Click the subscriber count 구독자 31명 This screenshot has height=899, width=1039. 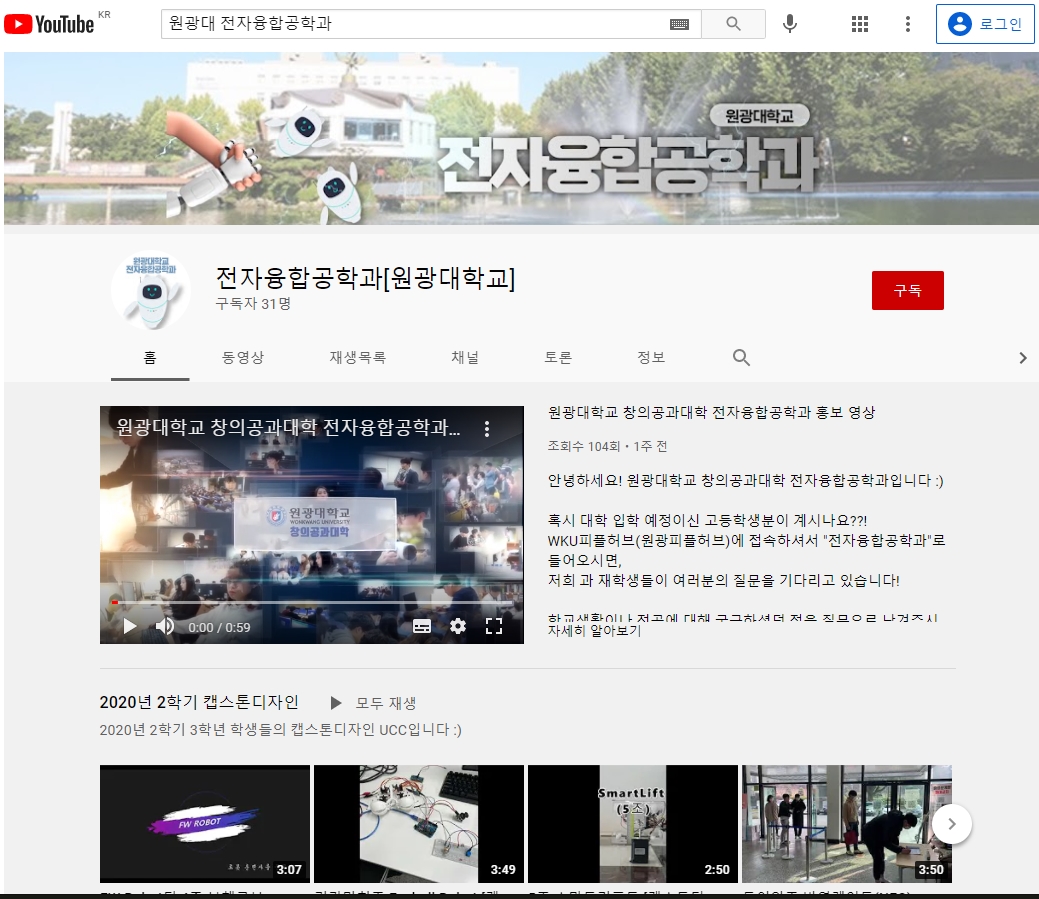coord(253,303)
